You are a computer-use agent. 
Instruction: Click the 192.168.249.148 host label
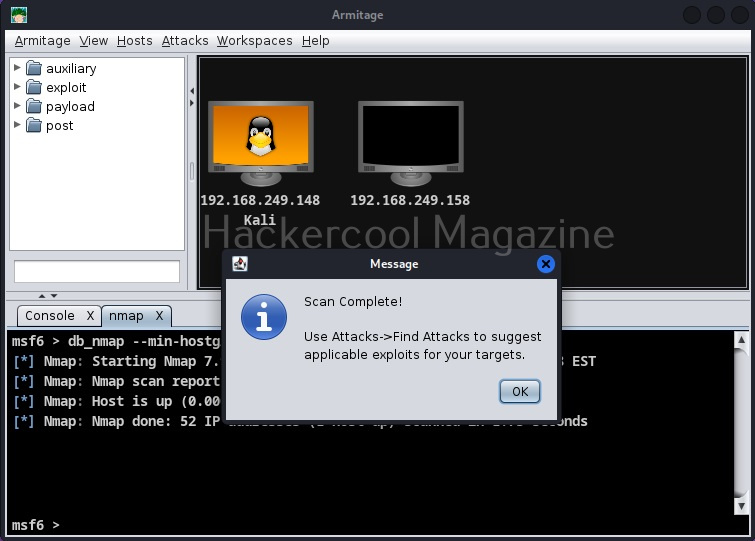[x=260, y=200]
